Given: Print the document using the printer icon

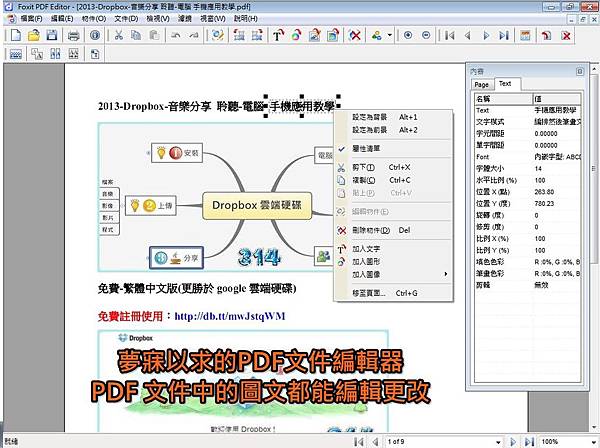Looking at the screenshot, I should click(73, 36).
